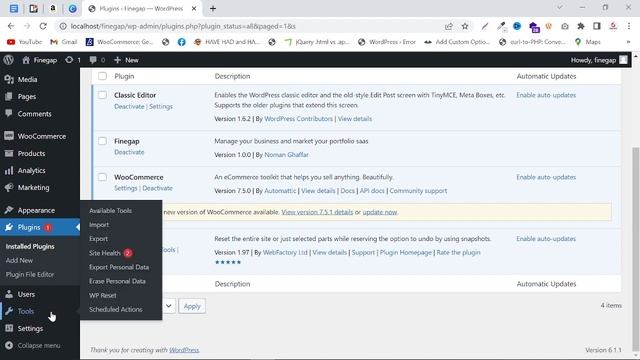
Task: Open WP Reset from Tools submenu
Action: (x=102, y=296)
